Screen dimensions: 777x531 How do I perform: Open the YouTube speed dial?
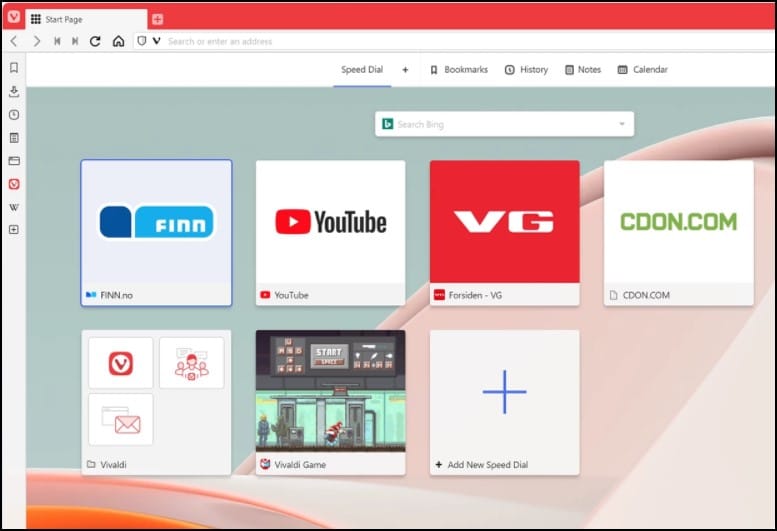(x=331, y=233)
